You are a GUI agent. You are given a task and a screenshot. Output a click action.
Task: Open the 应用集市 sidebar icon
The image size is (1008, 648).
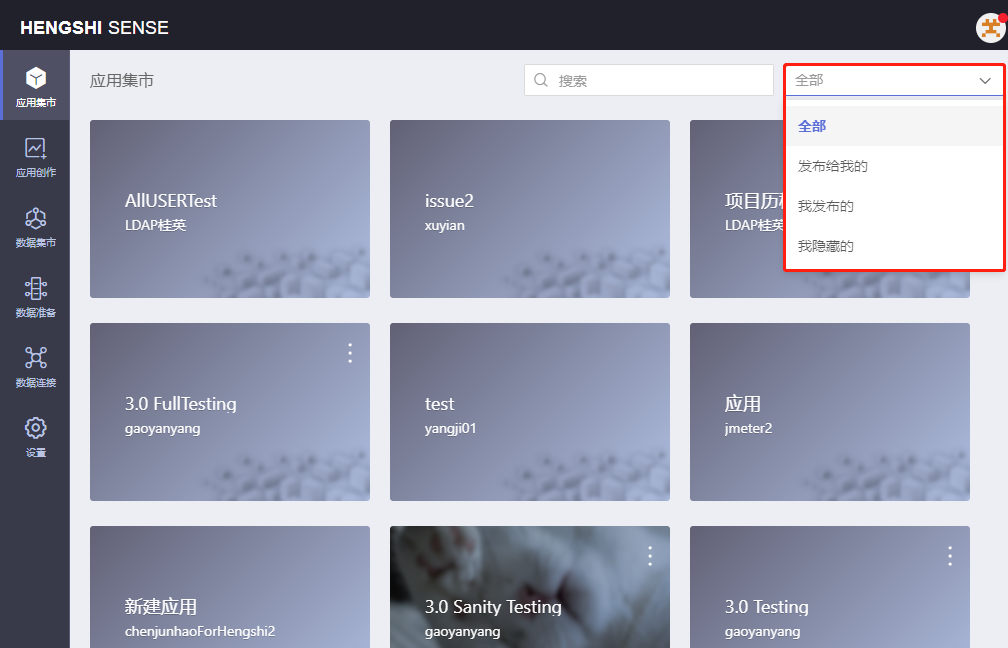click(36, 78)
